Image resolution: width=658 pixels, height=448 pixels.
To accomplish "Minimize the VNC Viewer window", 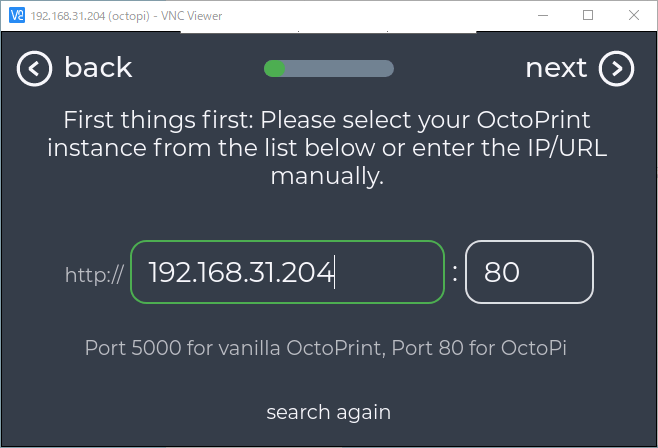I will tap(543, 16).
